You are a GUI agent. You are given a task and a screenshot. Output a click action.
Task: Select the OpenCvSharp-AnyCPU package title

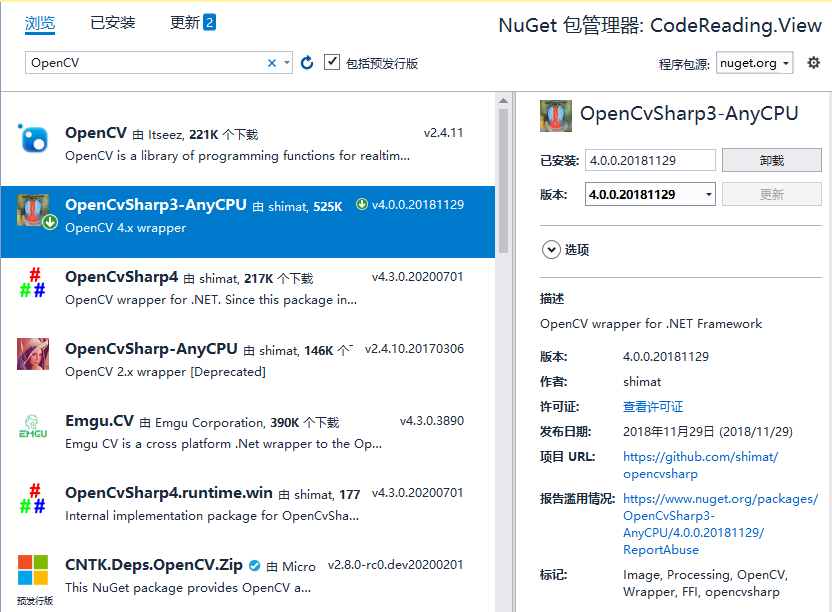tap(151, 349)
